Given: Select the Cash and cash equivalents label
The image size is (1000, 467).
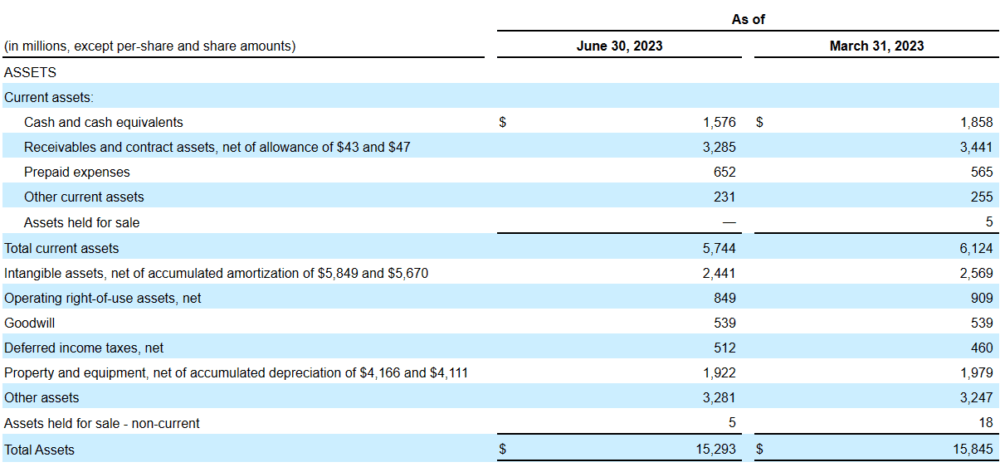Looking at the screenshot, I should pyautogui.click(x=103, y=122).
